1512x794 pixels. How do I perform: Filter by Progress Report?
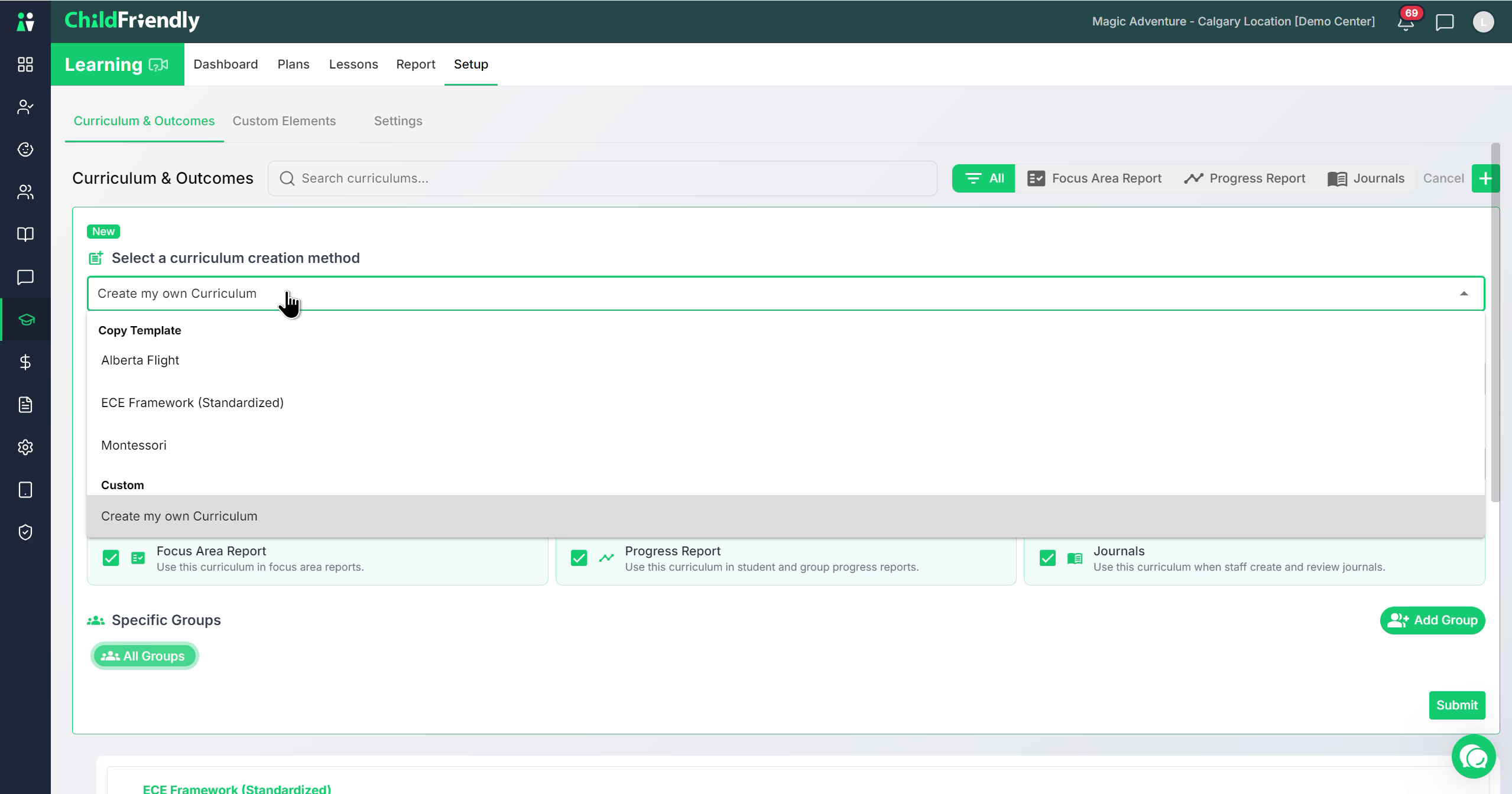click(1244, 178)
